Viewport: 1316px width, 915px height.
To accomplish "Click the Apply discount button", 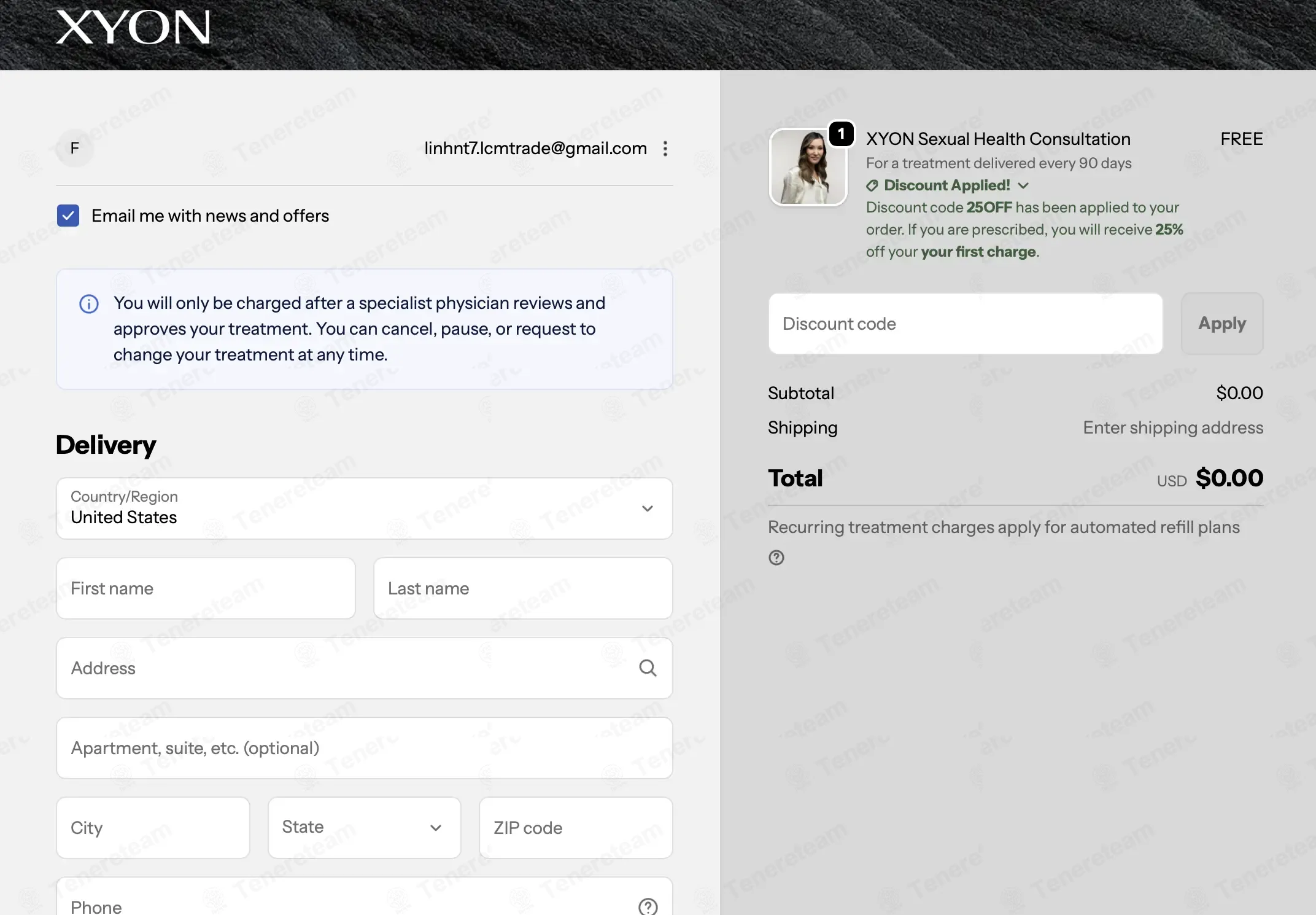I will (x=1222, y=324).
